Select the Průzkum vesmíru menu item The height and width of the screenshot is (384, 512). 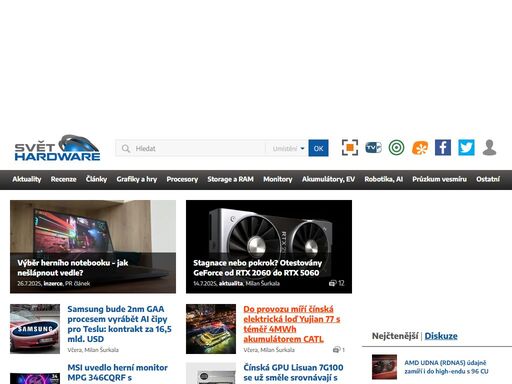click(439, 179)
